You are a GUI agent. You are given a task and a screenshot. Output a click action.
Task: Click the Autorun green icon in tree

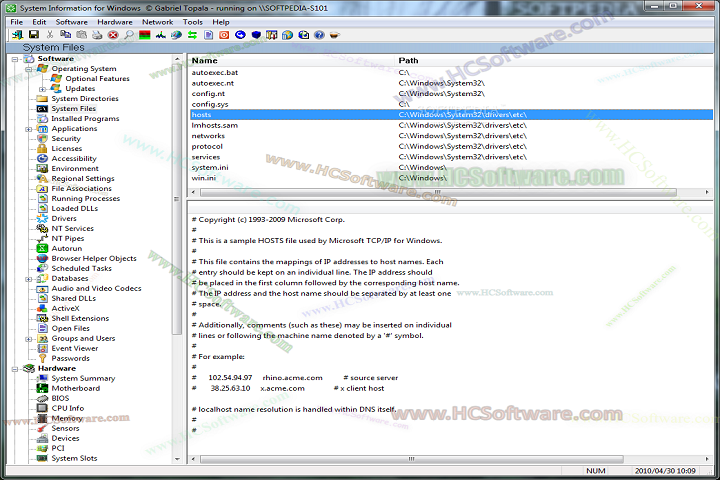(42, 248)
